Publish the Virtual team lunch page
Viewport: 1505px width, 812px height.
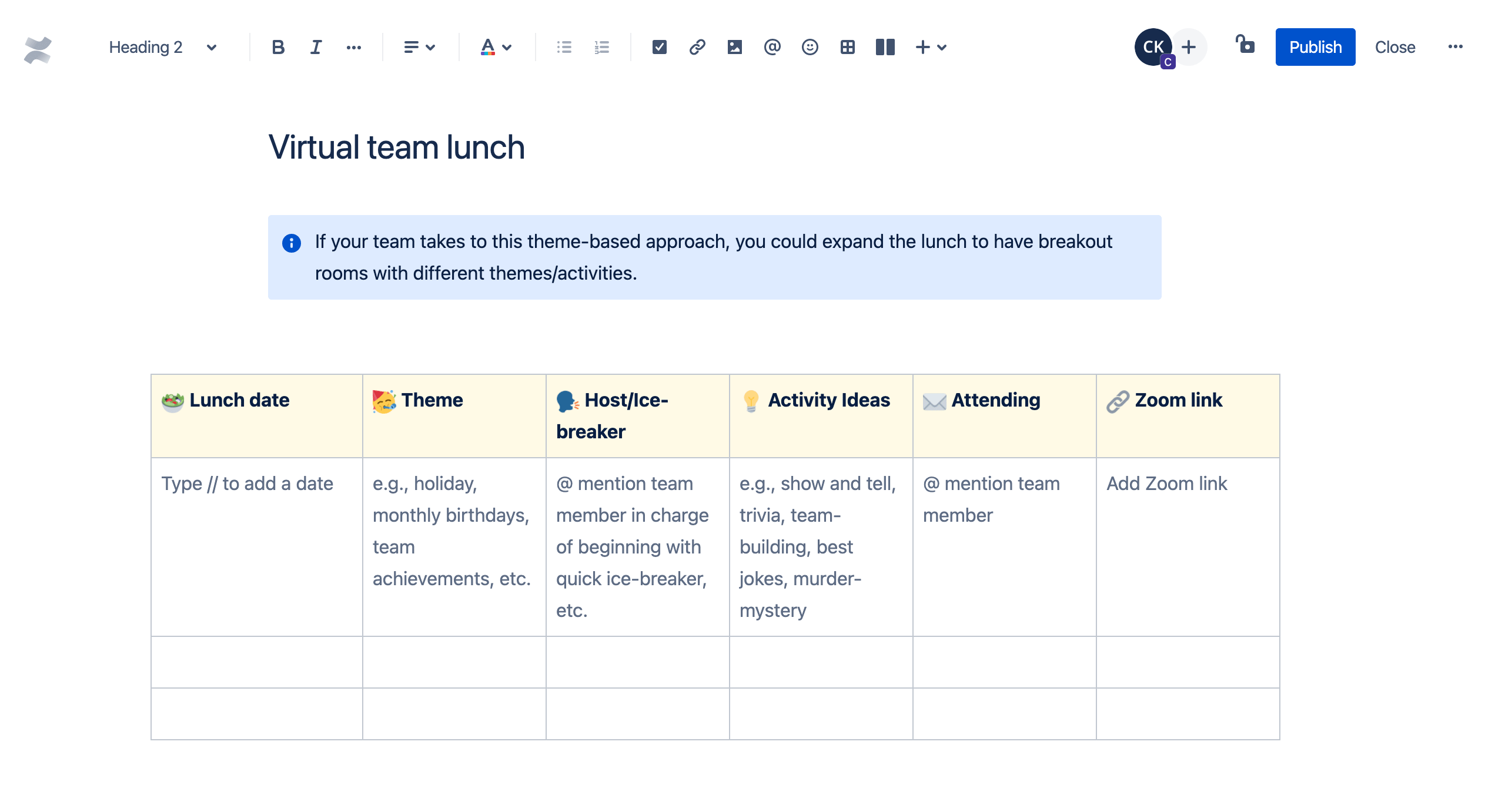(1315, 47)
